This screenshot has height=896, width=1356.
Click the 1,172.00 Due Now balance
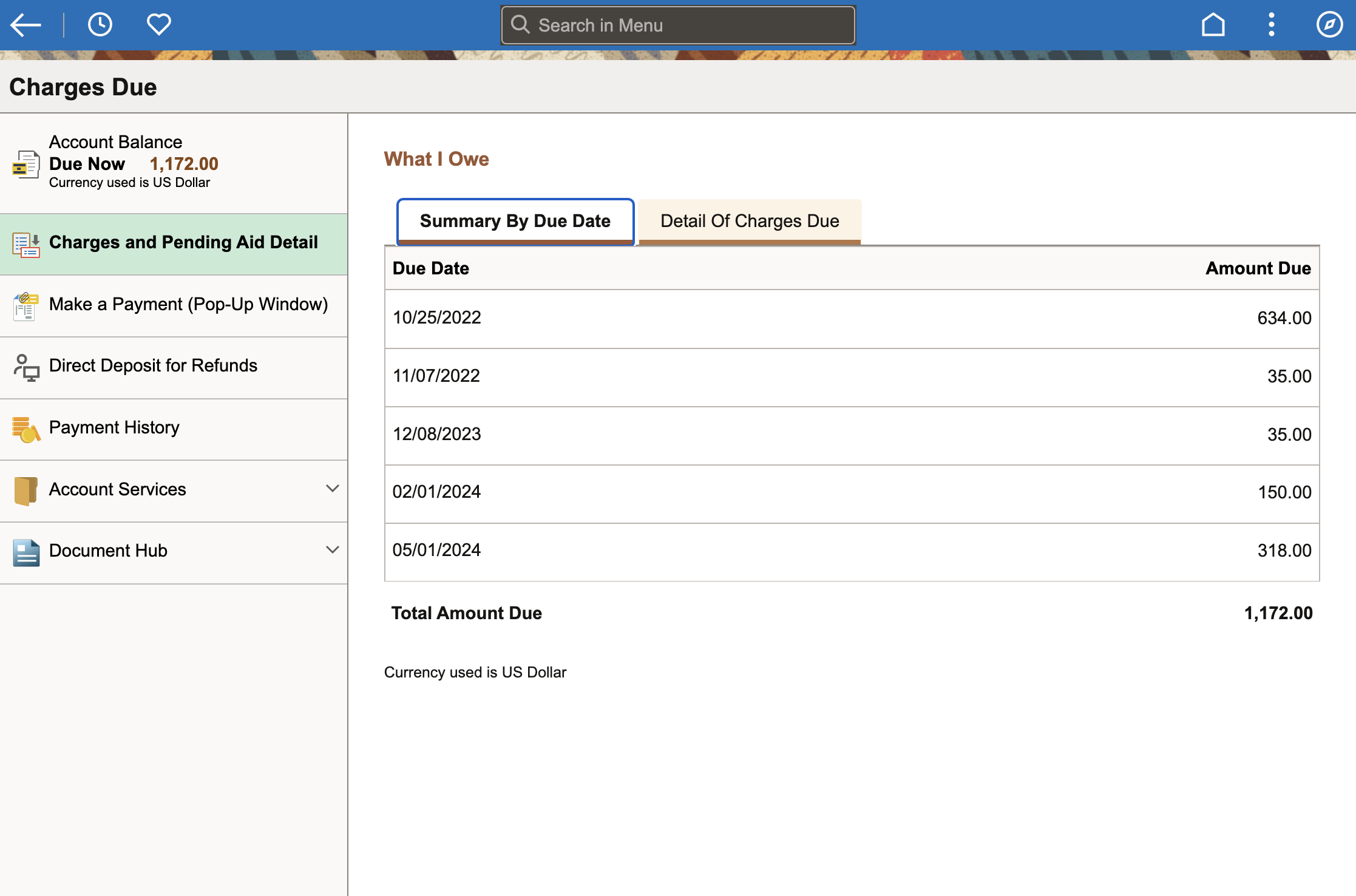(x=184, y=164)
